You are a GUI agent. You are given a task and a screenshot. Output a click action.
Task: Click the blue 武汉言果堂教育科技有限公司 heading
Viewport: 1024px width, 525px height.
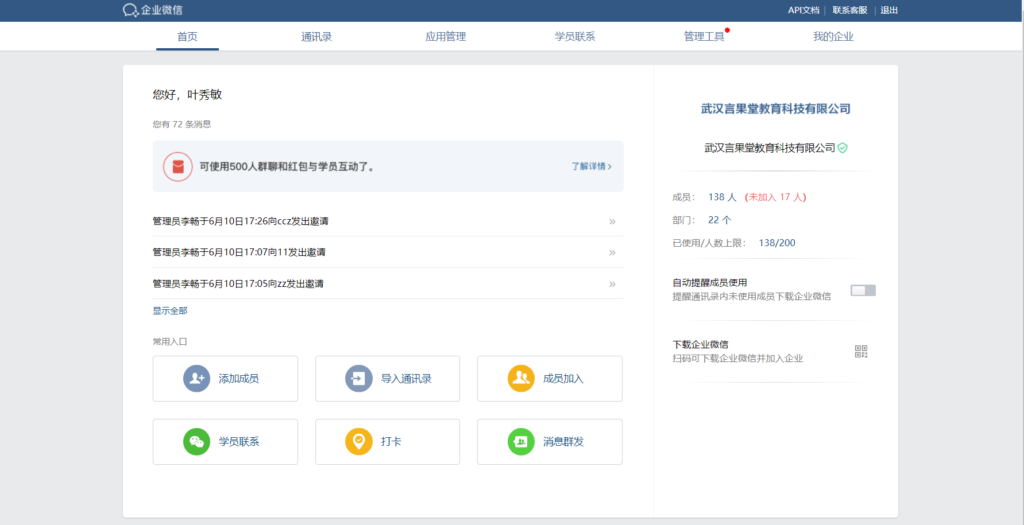coord(776,108)
